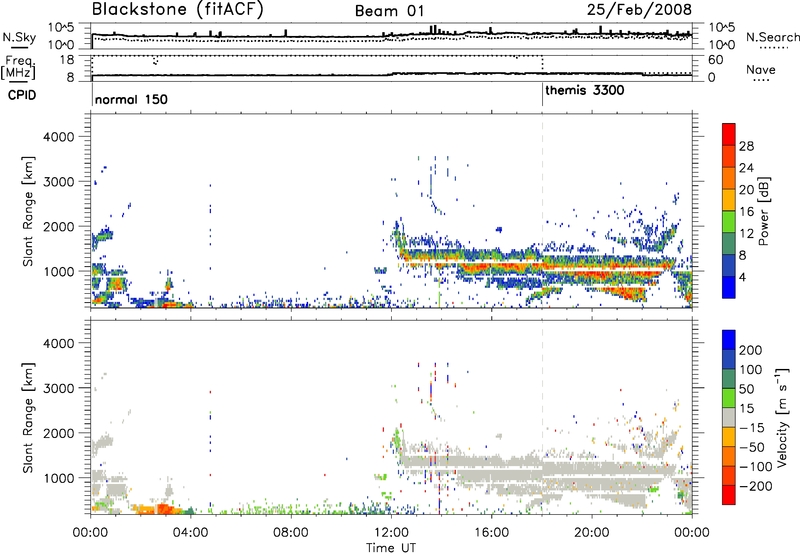Click the '-15' velocity colorbar tick

(752, 428)
